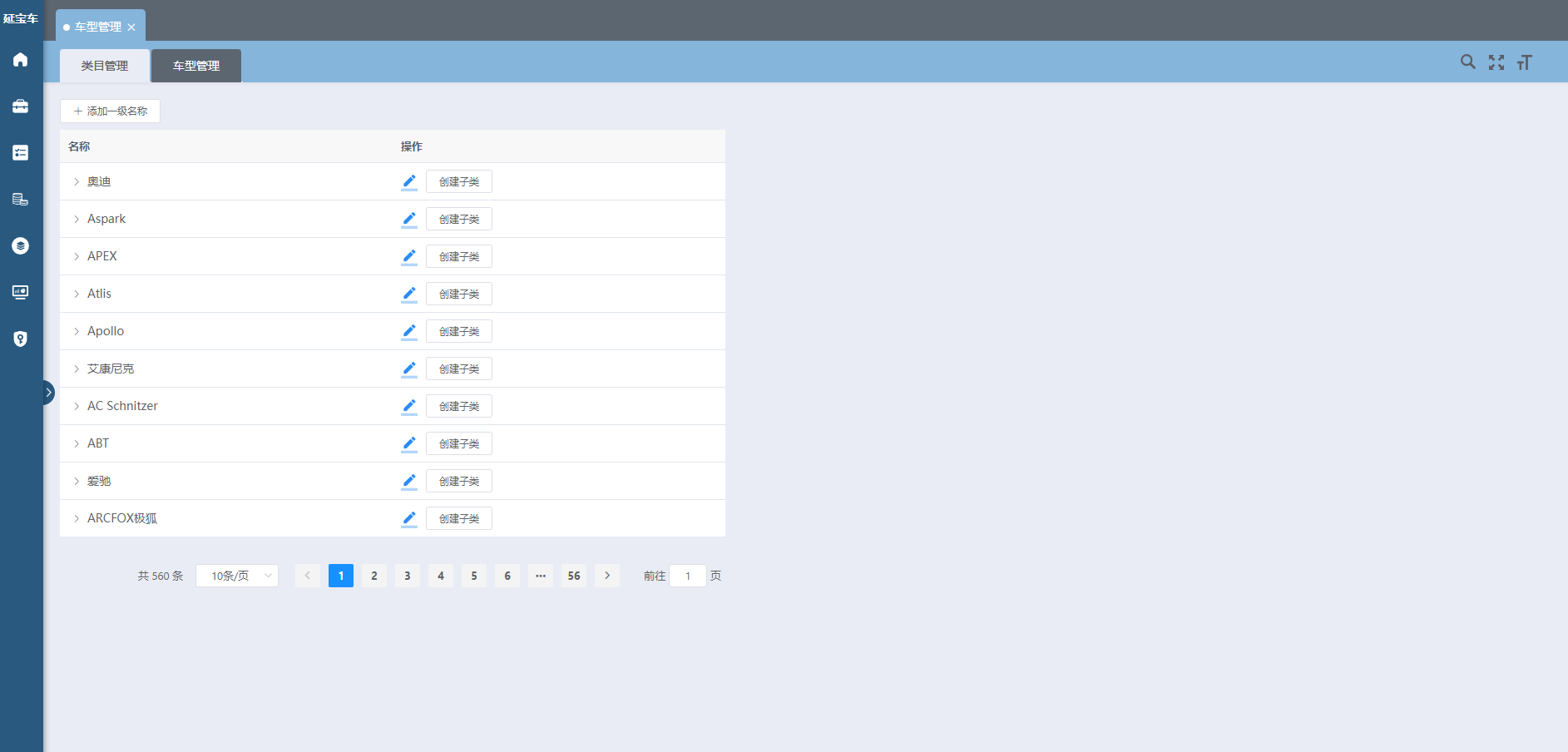Open the checklist icon in sidebar
1568x752 pixels.
21,153
